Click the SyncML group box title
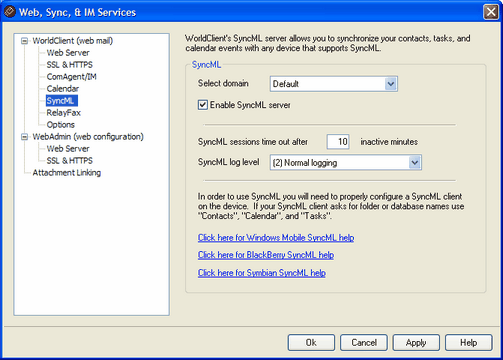The width and height of the screenshot is (503, 360). 206,65
